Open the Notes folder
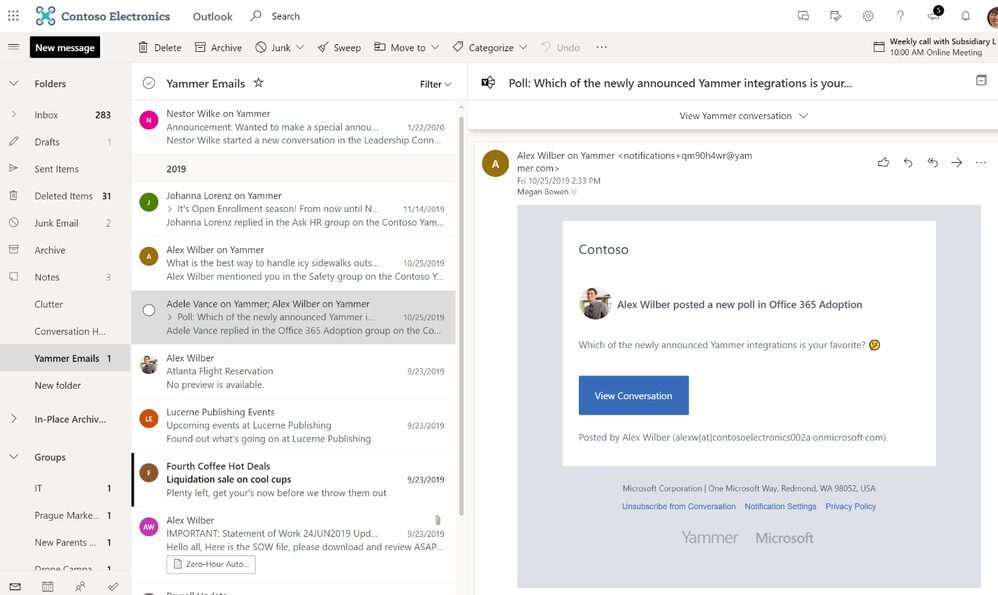The height and width of the screenshot is (595, 998). 65,277
